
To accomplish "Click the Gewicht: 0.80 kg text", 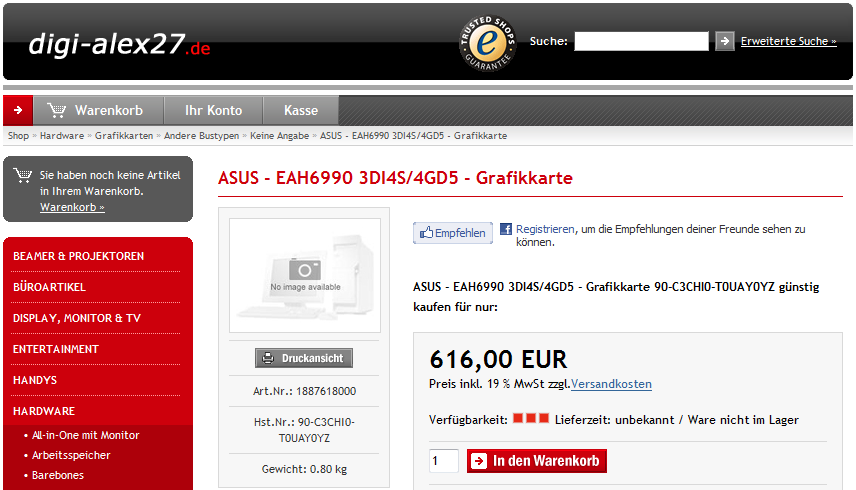I will tap(304, 469).
